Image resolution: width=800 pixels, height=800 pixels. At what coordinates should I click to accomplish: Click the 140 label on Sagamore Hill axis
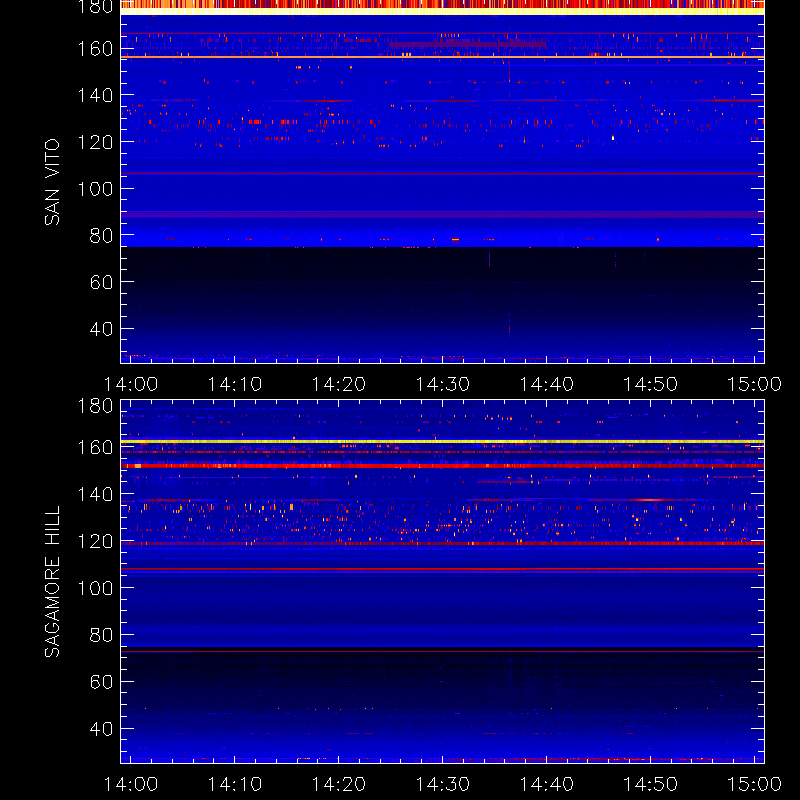click(95, 495)
